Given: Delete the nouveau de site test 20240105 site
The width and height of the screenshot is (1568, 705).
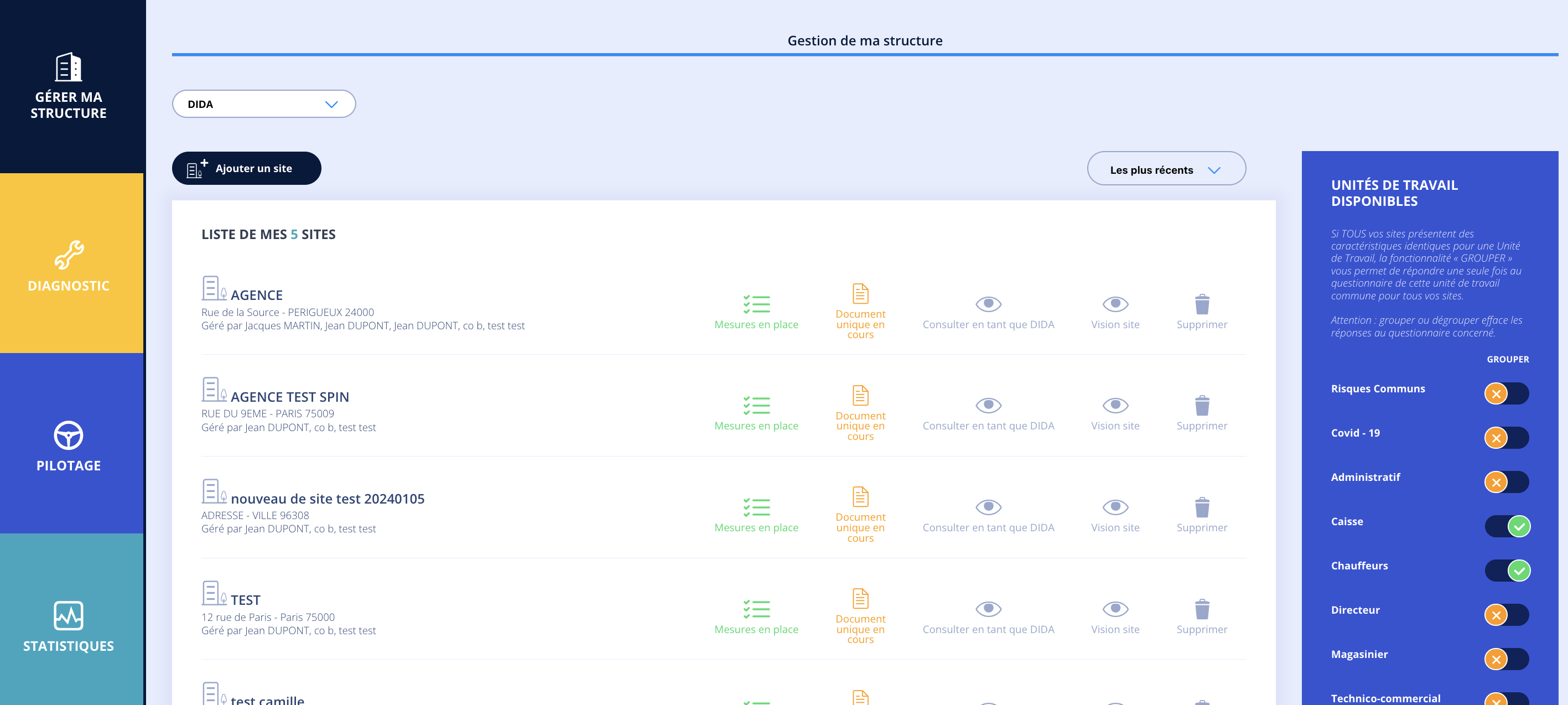Looking at the screenshot, I should (x=1202, y=516).
